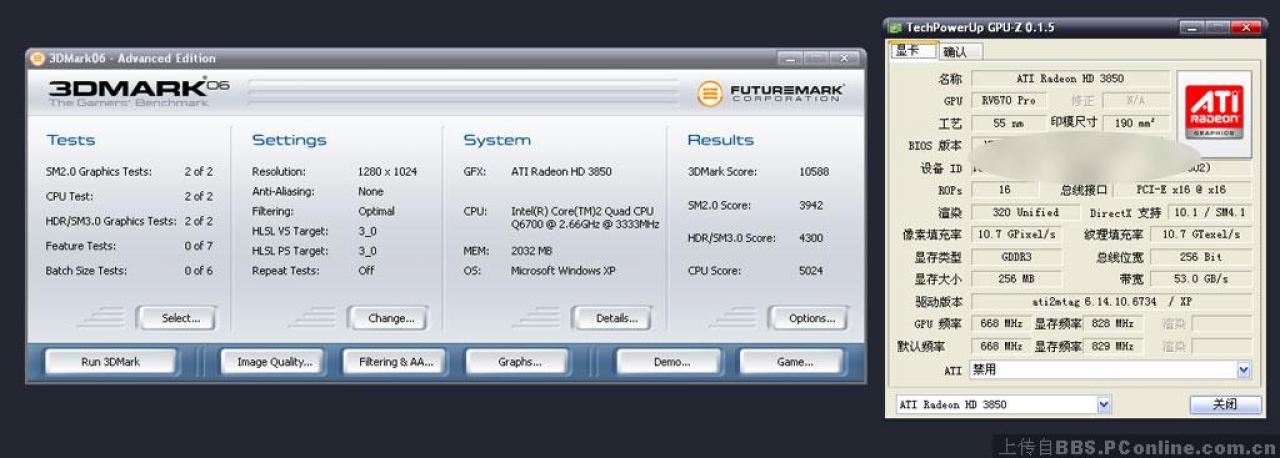Start benchmark with Run 3DMark
Image resolution: width=1280 pixels, height=458 pixels.
[111, 362]
